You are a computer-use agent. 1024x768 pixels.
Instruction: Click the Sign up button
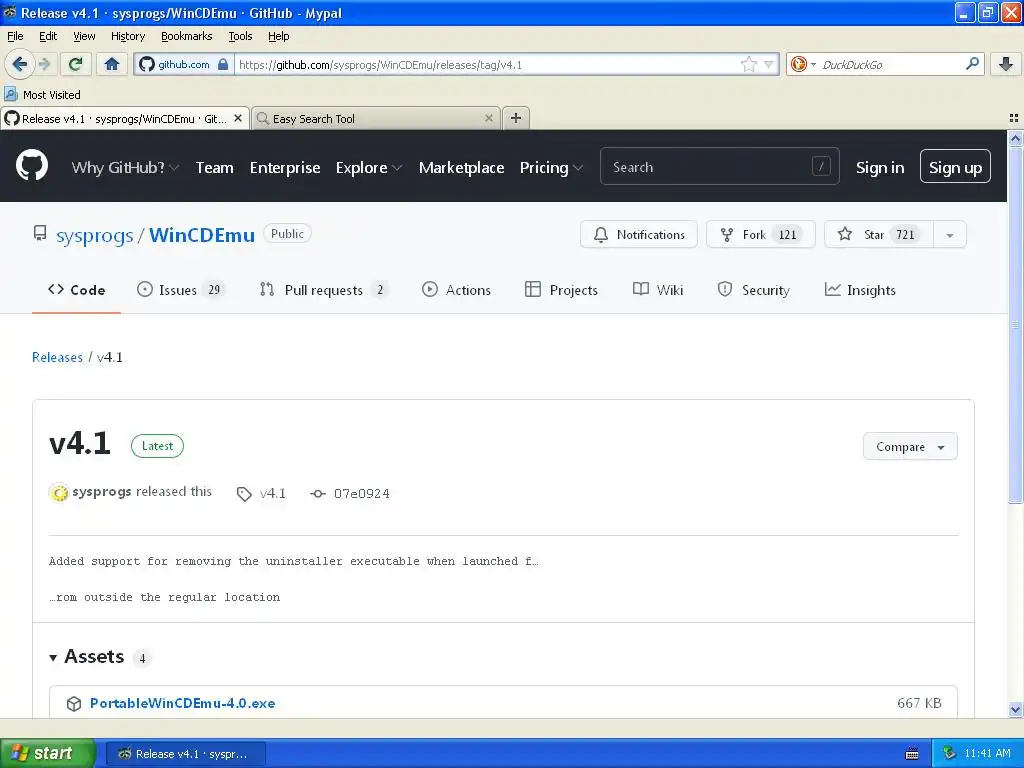tap(955, 167)
